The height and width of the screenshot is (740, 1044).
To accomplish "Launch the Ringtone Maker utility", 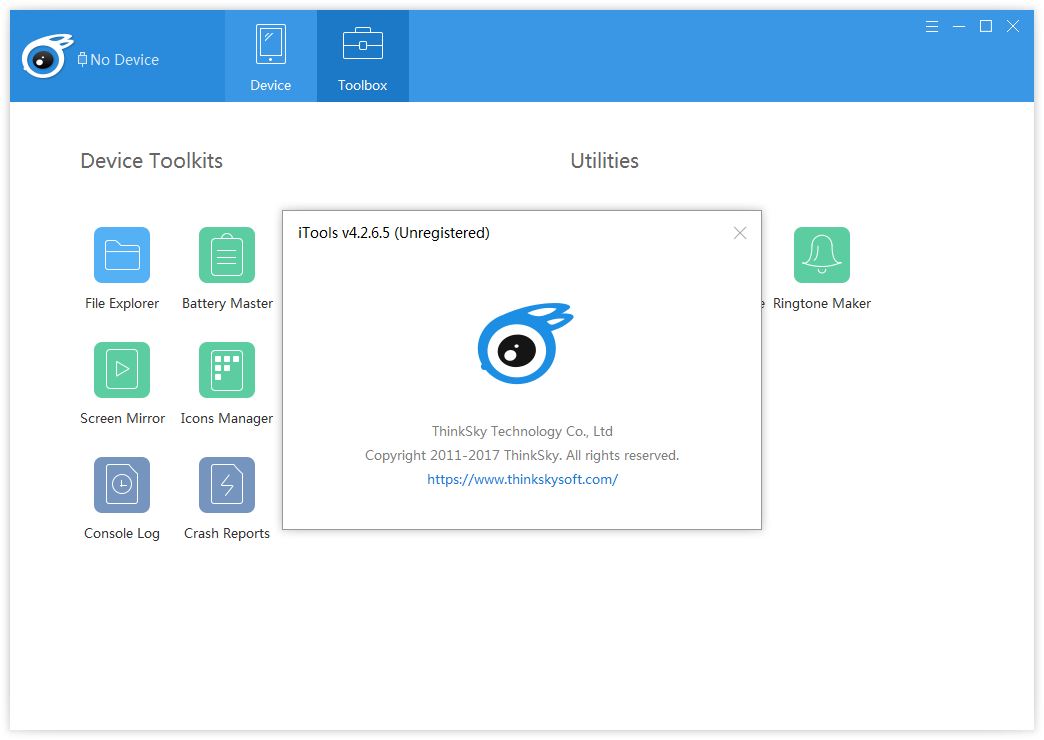I will 821,255.
